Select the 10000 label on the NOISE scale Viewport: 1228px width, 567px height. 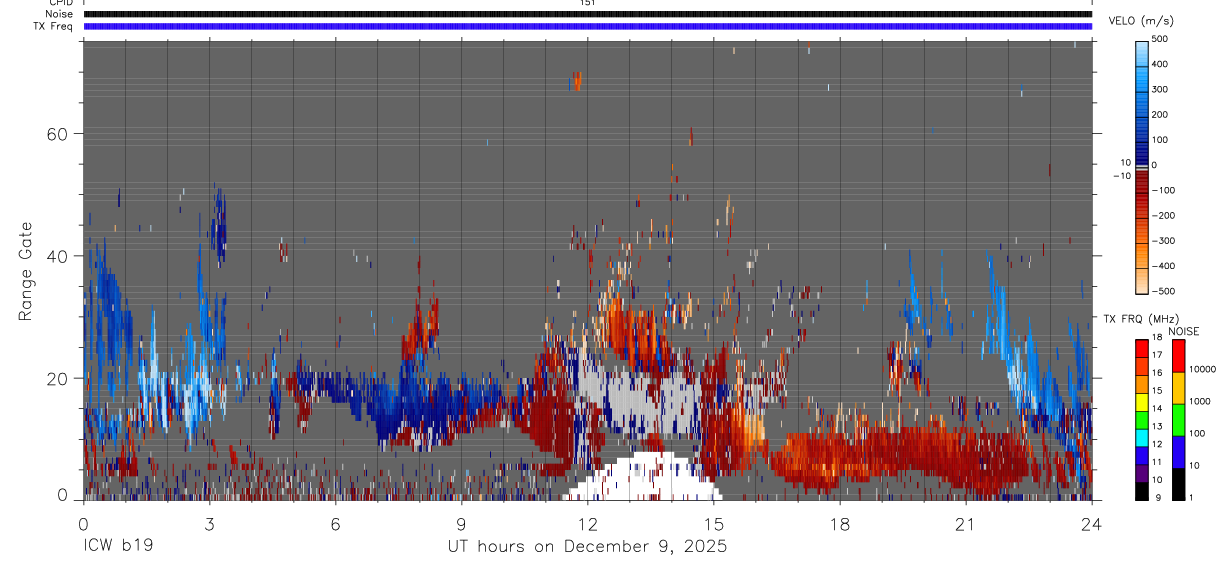click(x=1202, y=369)
